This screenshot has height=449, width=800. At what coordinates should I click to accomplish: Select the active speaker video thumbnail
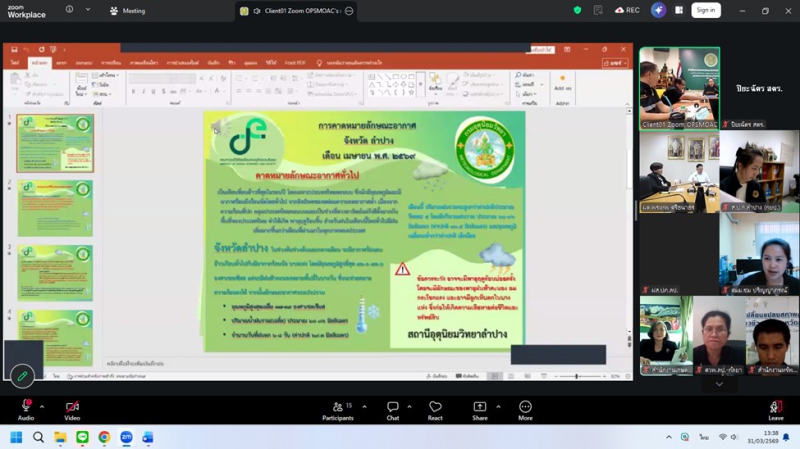click(679, 88)
